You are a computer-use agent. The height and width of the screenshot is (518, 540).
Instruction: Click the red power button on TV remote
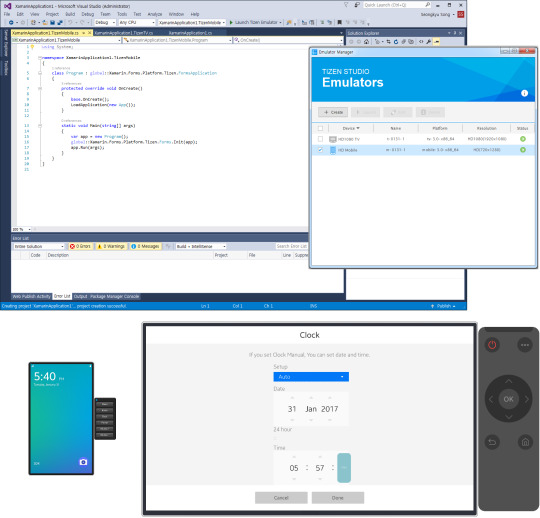click(492, 345)
